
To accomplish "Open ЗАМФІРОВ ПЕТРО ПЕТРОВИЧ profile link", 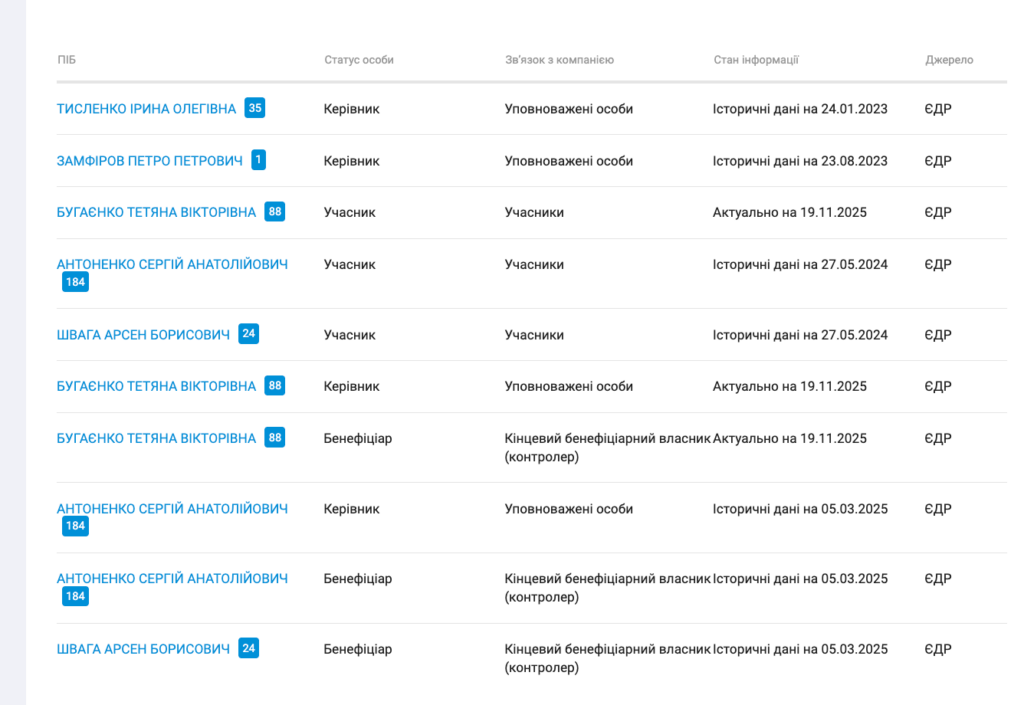I will click(149, 161).
